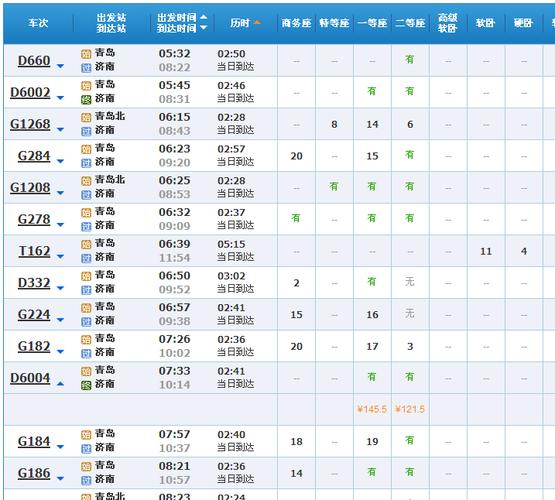Screen dimensions: 555x500
Task: Click business-class 有 for train G278
Action: point(296,218)
